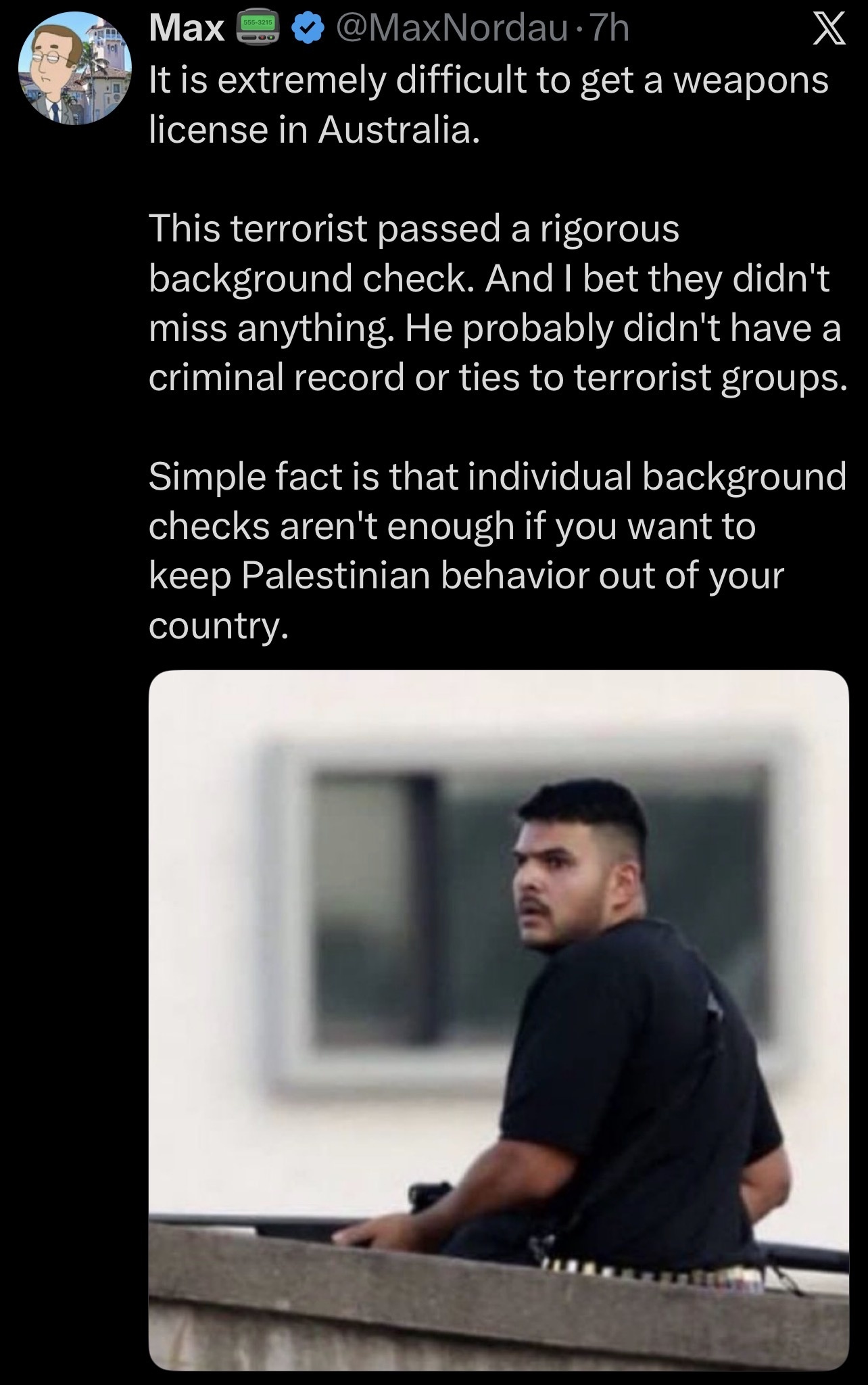
Task: Click the final word "country."
Action: (x=219, y=627)
